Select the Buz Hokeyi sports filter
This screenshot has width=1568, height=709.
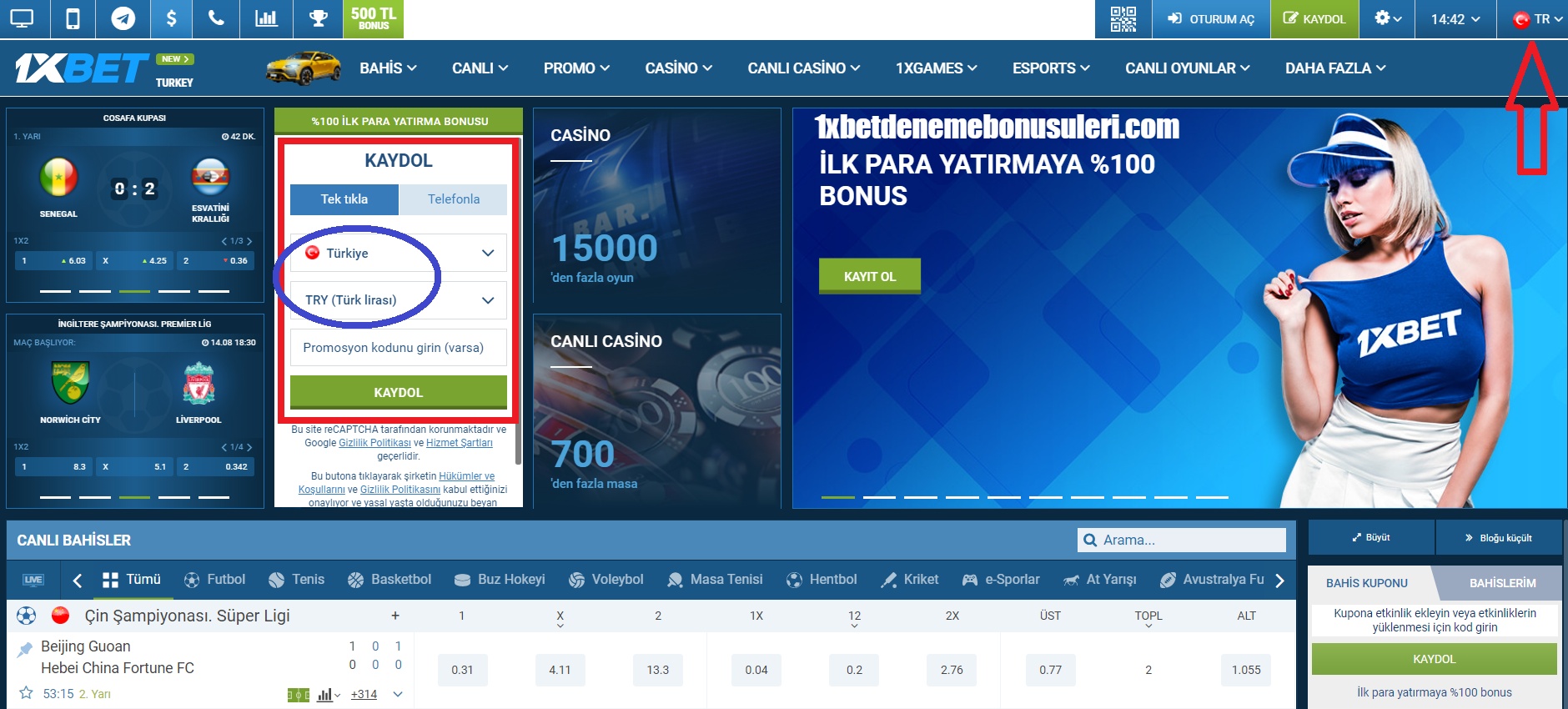click(500, 580)
